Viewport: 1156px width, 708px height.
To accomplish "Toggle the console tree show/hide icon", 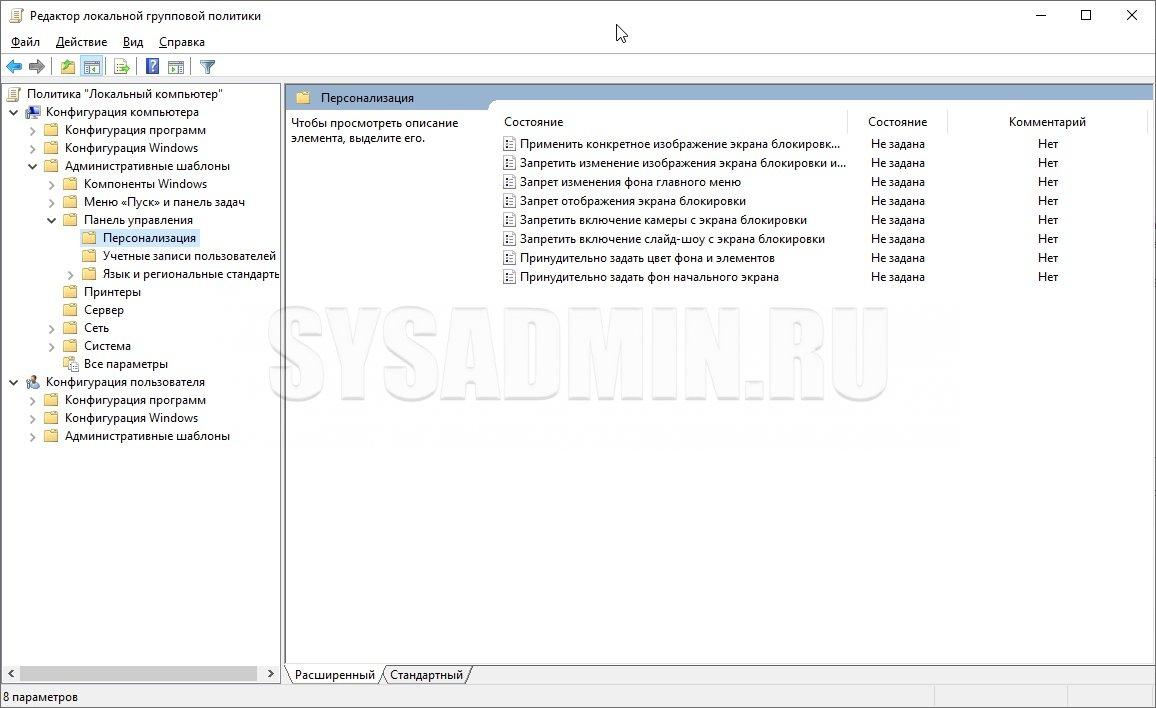I will tap(91, 67).
